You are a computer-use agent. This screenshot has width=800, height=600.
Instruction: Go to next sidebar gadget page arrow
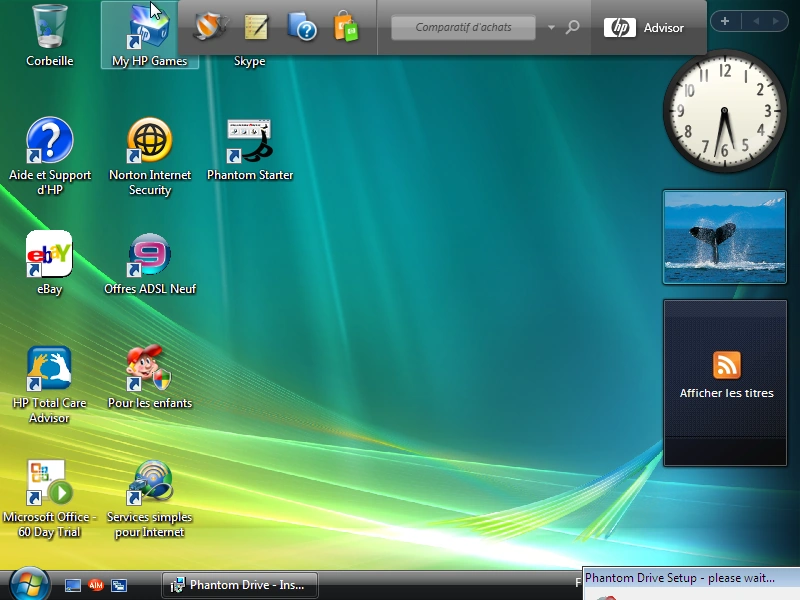pyautogui.click(x=776, y=21)
